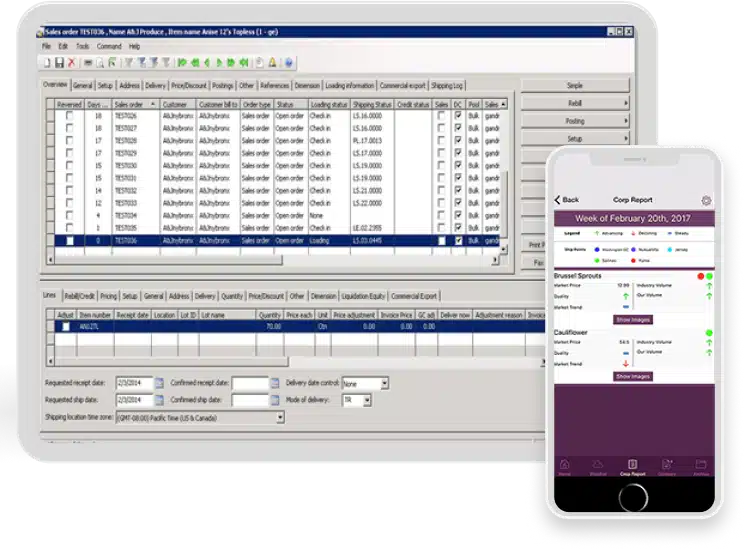This screenshot has width=745, height=550.
Task: Open the Command menu
Action: click(x=109, y=46)
